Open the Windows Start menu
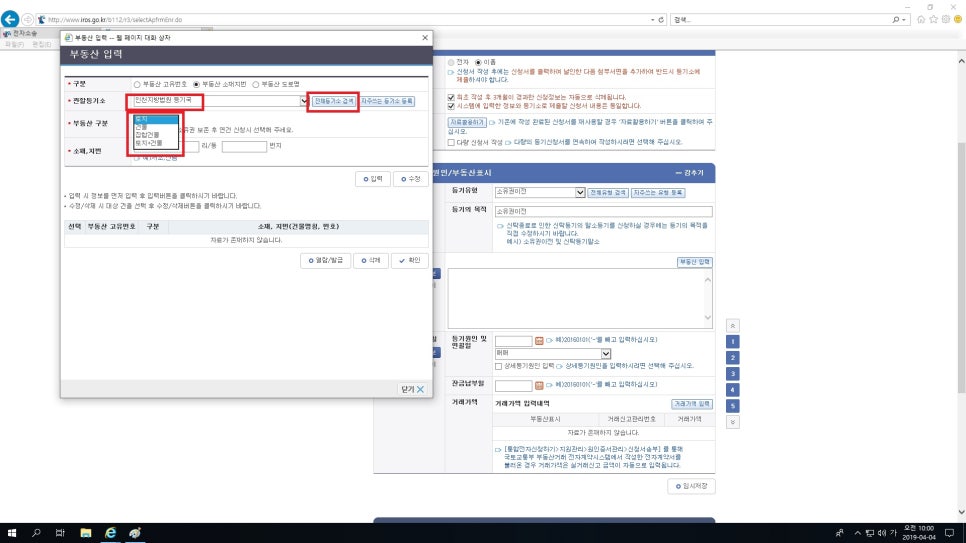The width and height of the screenshot is (966, 543). 12,533
